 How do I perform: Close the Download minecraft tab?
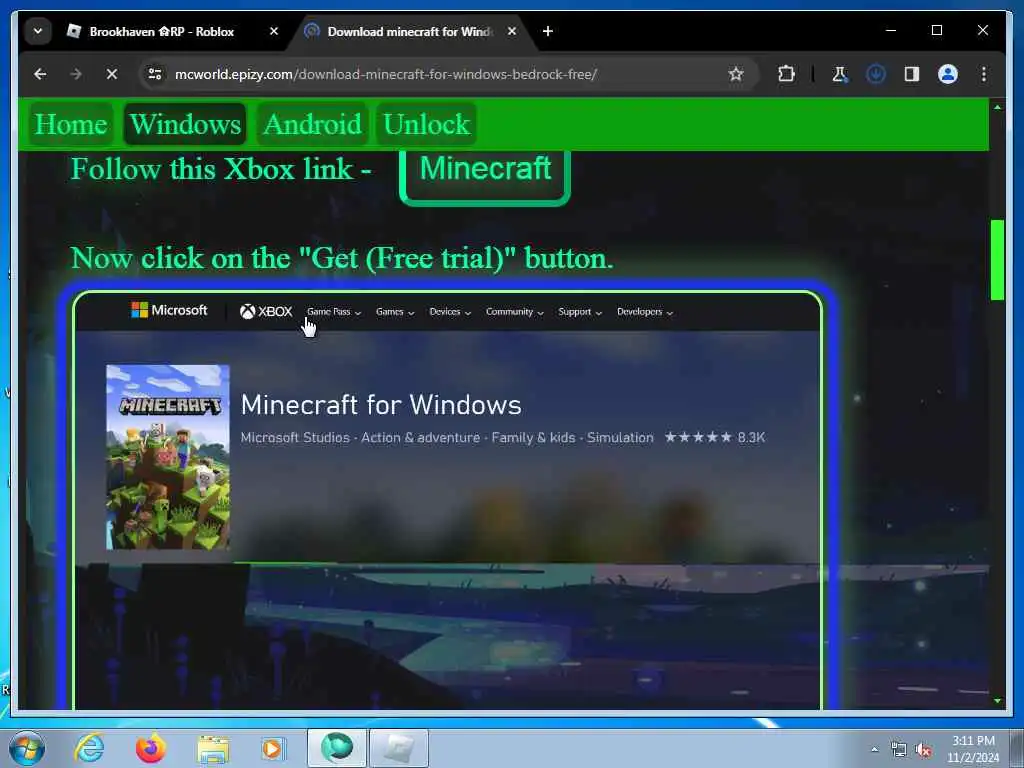(x=511, y=31)
